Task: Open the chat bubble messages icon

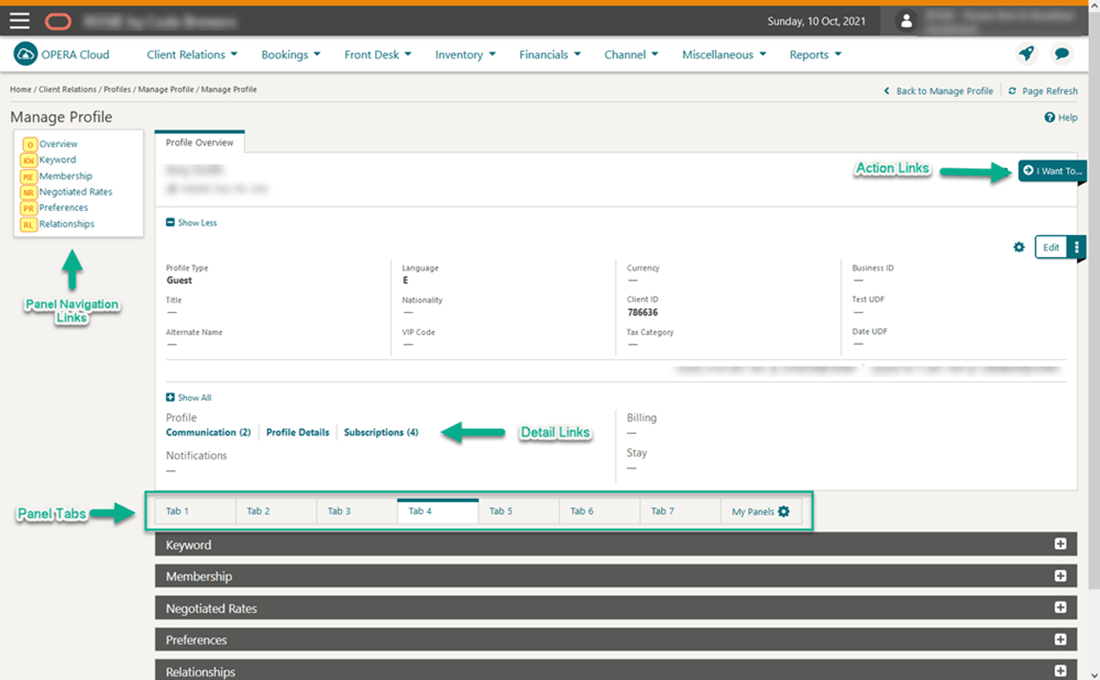Action: click(x=1062, y=54)
